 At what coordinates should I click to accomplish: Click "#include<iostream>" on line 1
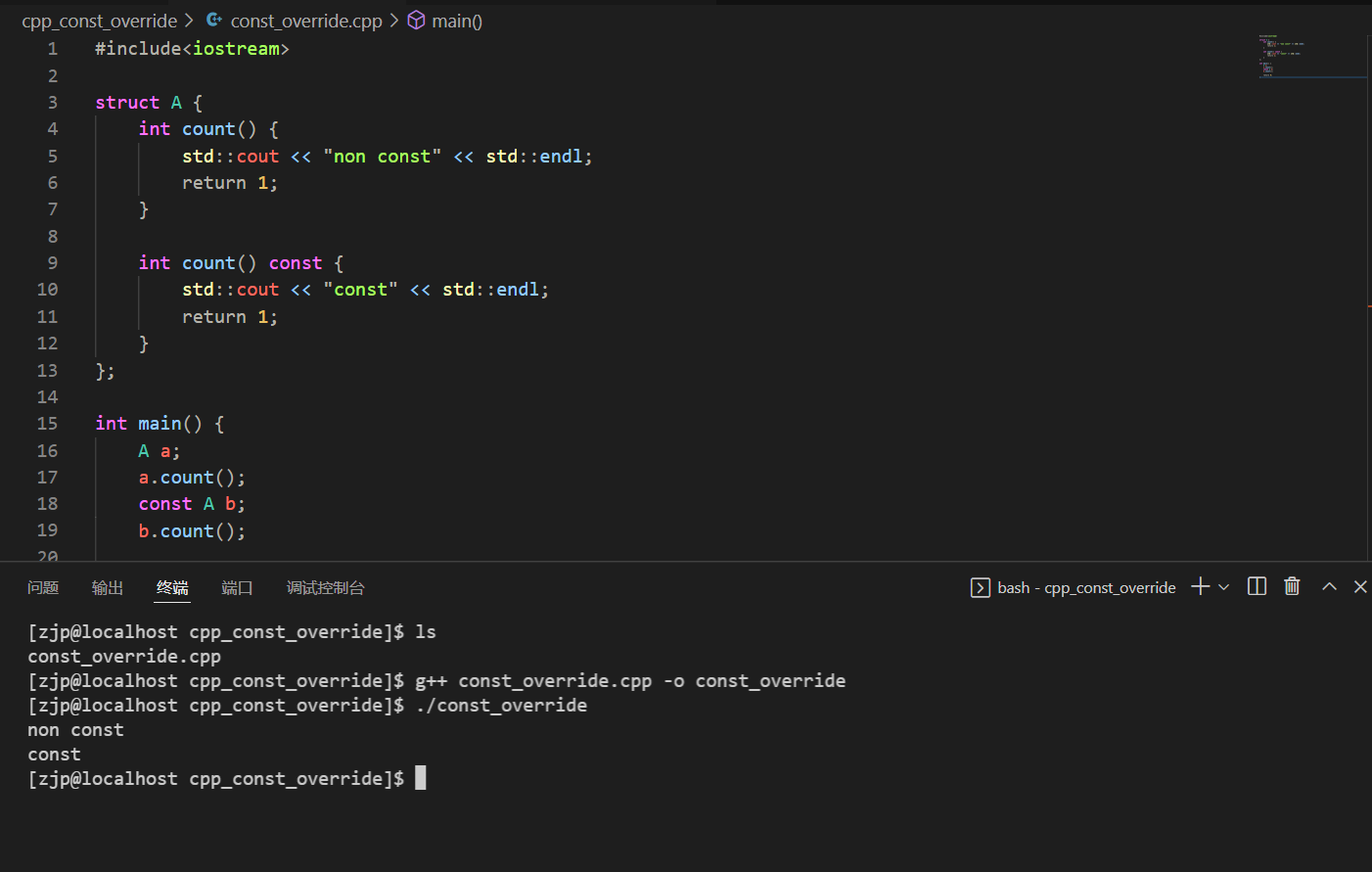coord(192,49)
